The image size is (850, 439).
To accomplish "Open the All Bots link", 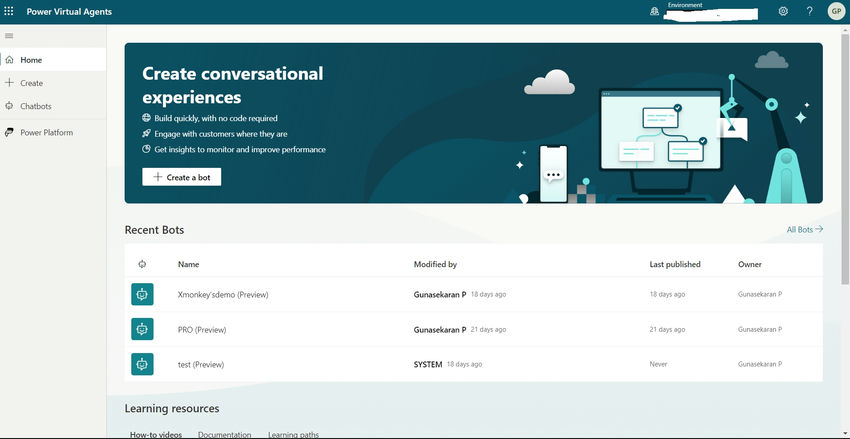I will 805,230.
